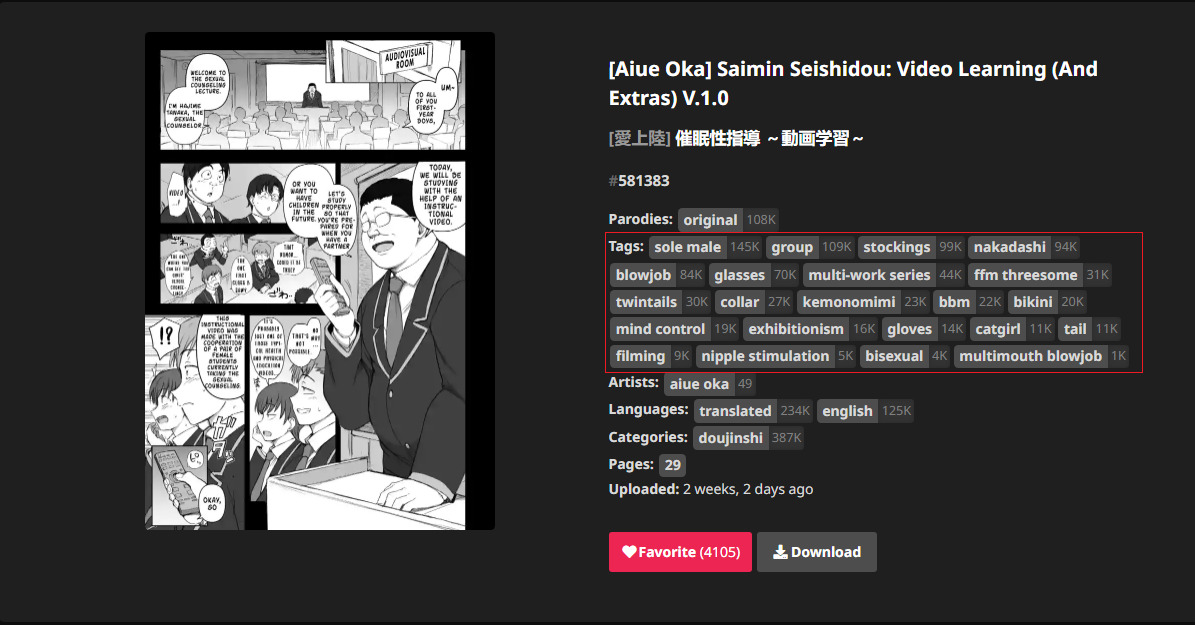Screen dimensions: 1195x625
Task: Open the 'stockings' tag
Action: (x=911, y=247)
